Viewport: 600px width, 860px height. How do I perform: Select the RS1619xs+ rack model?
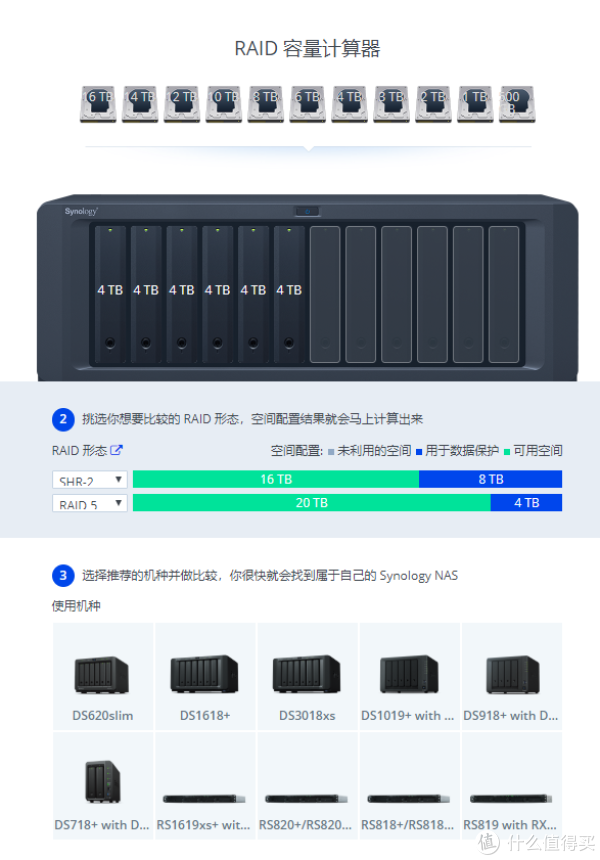pos(205,785)
